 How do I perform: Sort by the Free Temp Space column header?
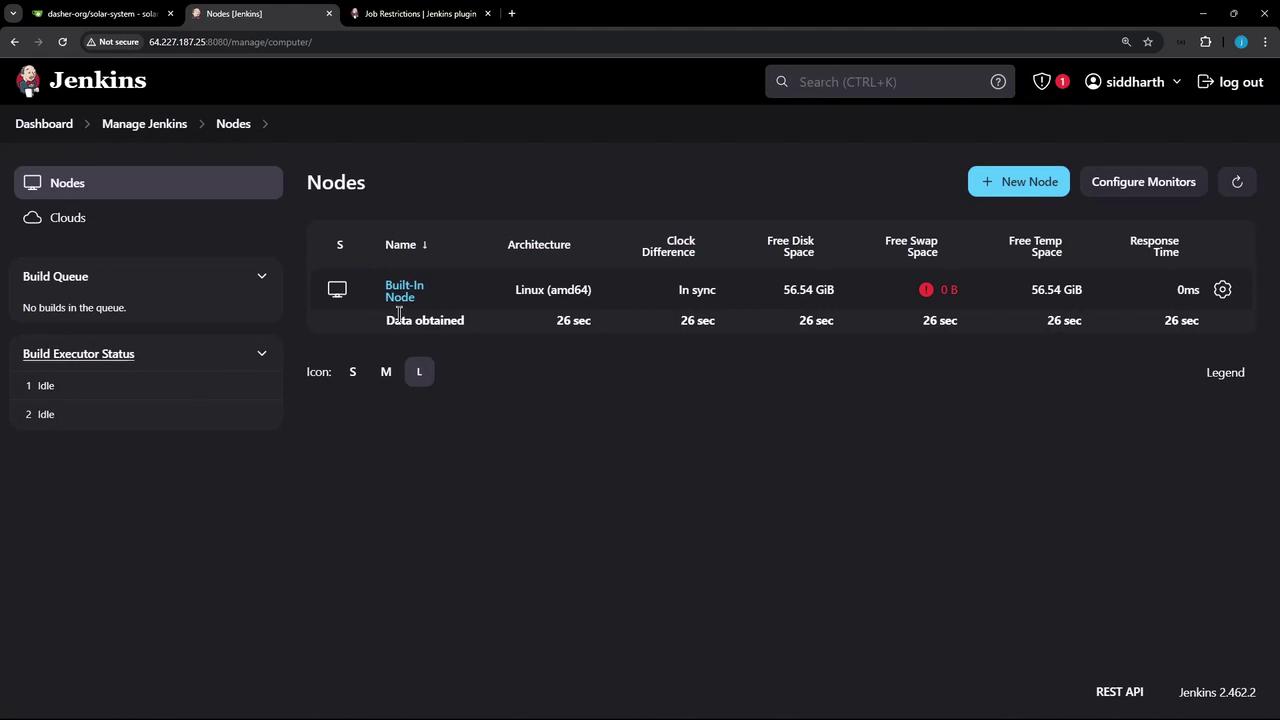[1035, 246]
